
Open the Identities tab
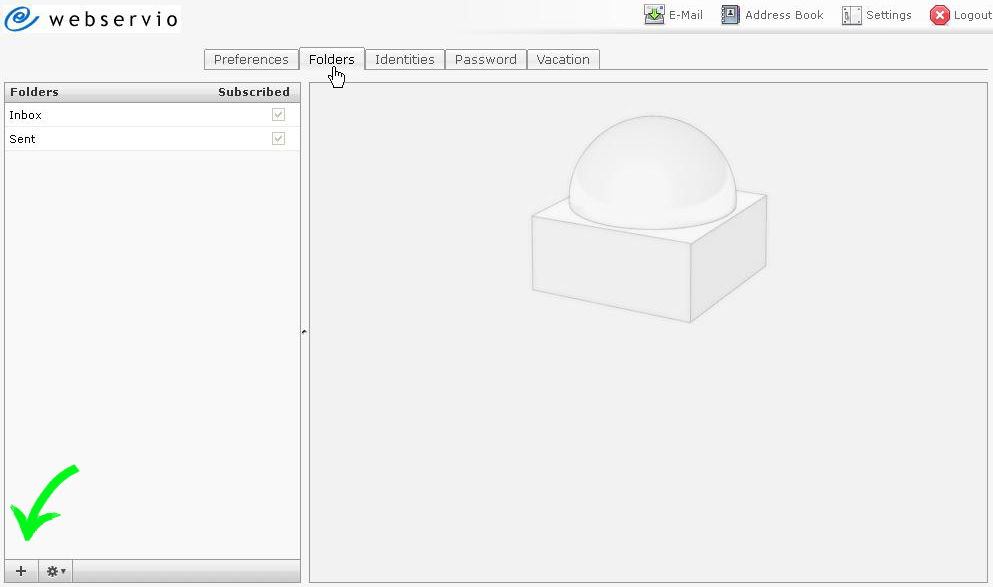405,60
